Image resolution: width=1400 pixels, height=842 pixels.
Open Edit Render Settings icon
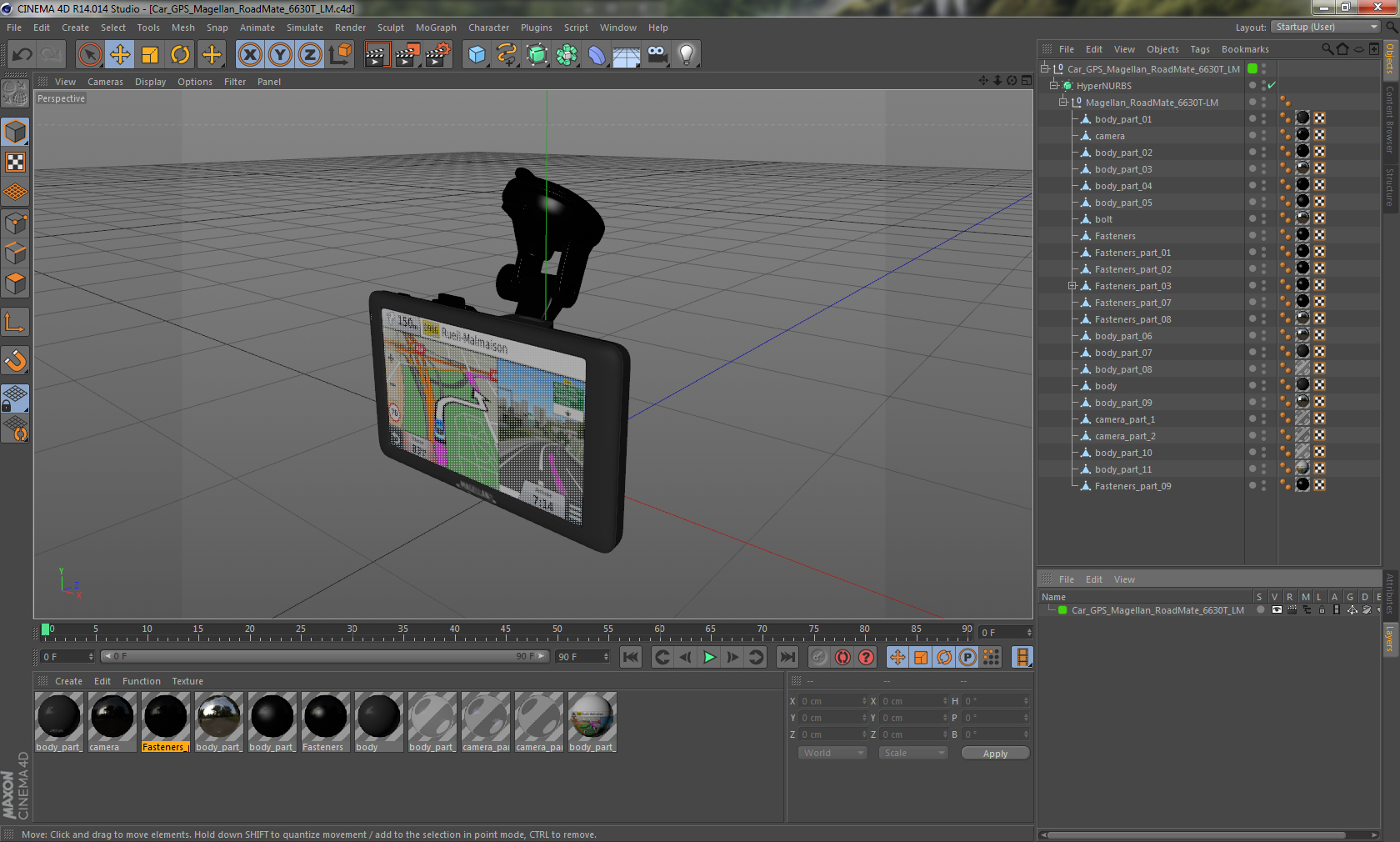[437, 55]
